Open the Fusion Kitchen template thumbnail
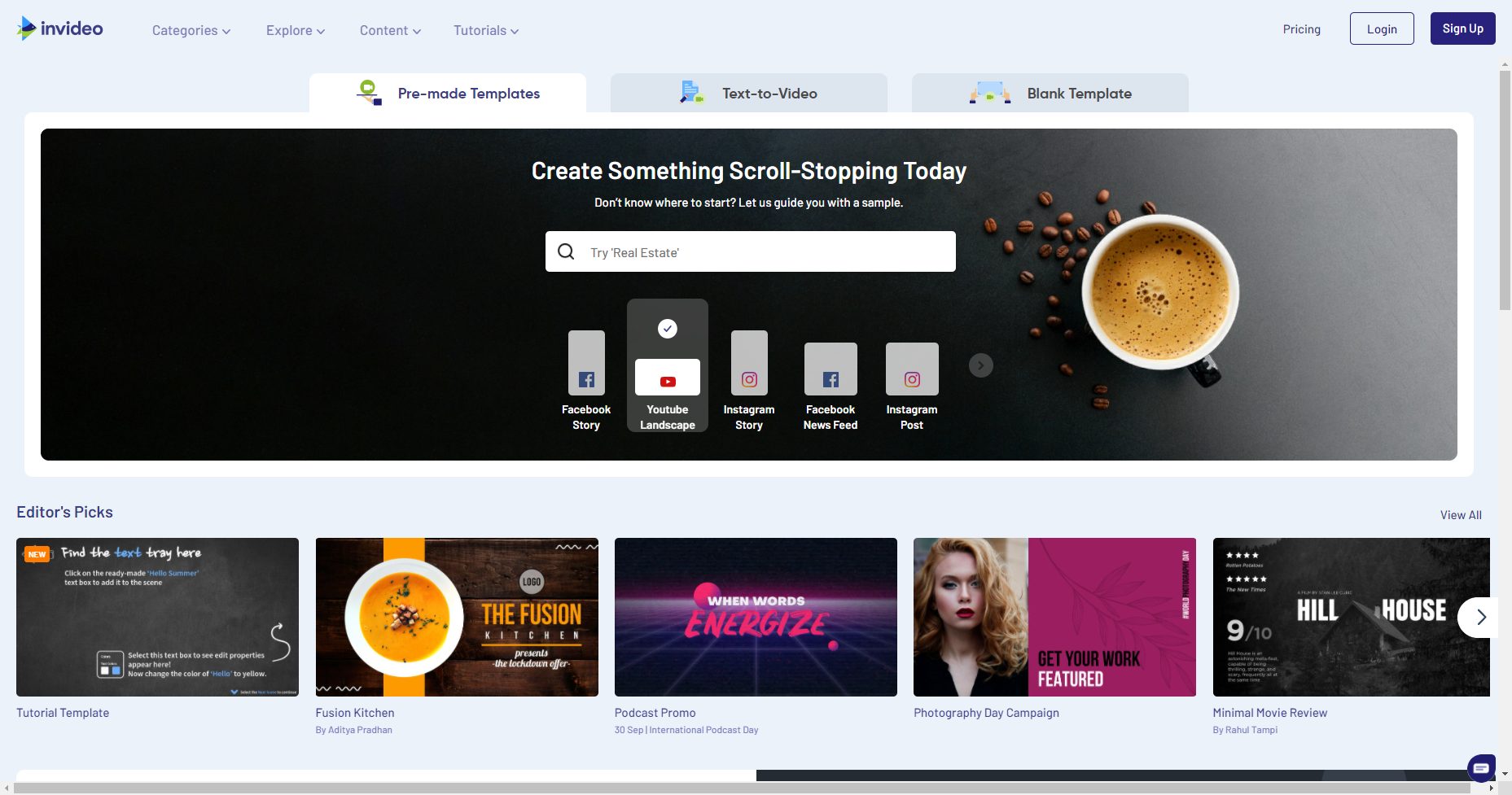This screenshot has width=1512, height=795. [457, 617]
